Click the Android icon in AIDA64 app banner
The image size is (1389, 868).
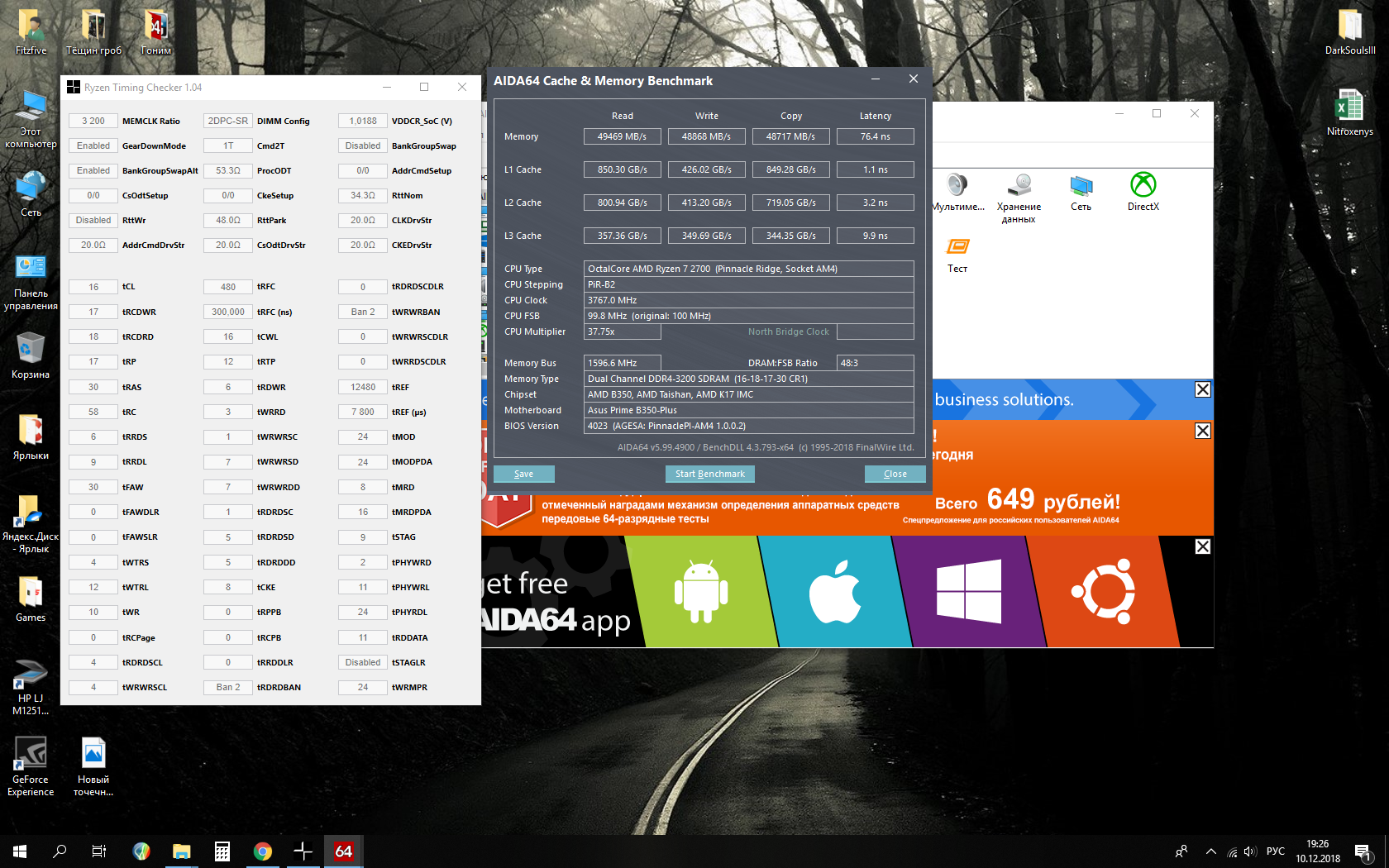[701, 591]
